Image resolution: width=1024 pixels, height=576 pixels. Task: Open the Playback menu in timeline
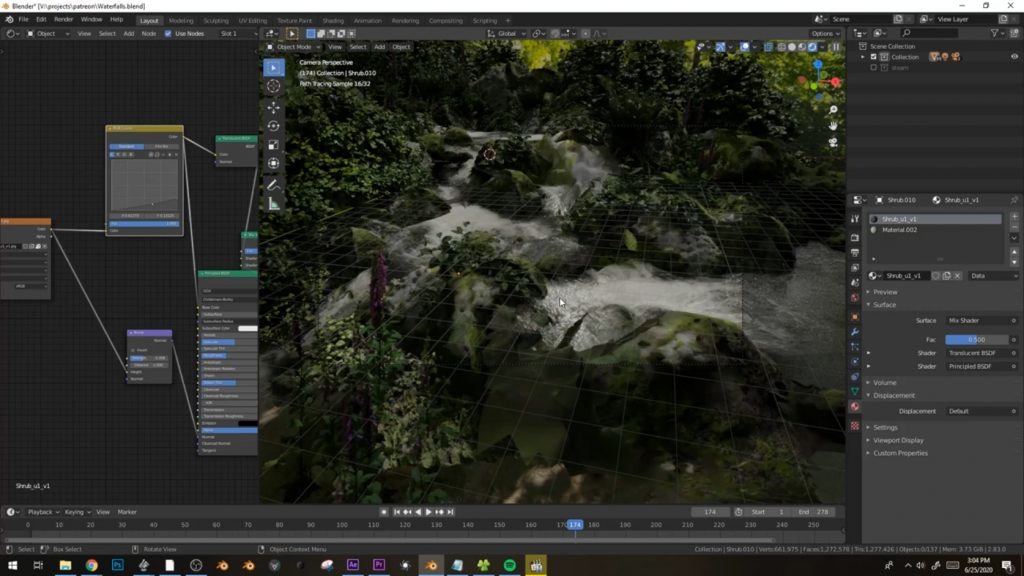(43, 512)
